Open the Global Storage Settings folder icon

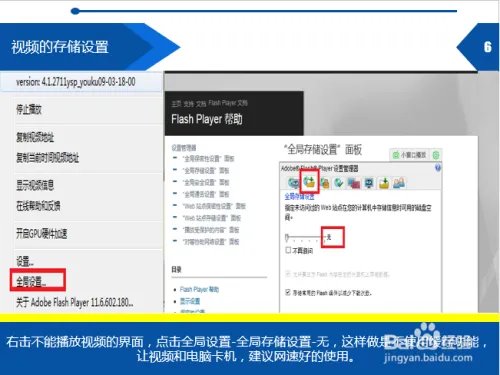click(309, 182)
